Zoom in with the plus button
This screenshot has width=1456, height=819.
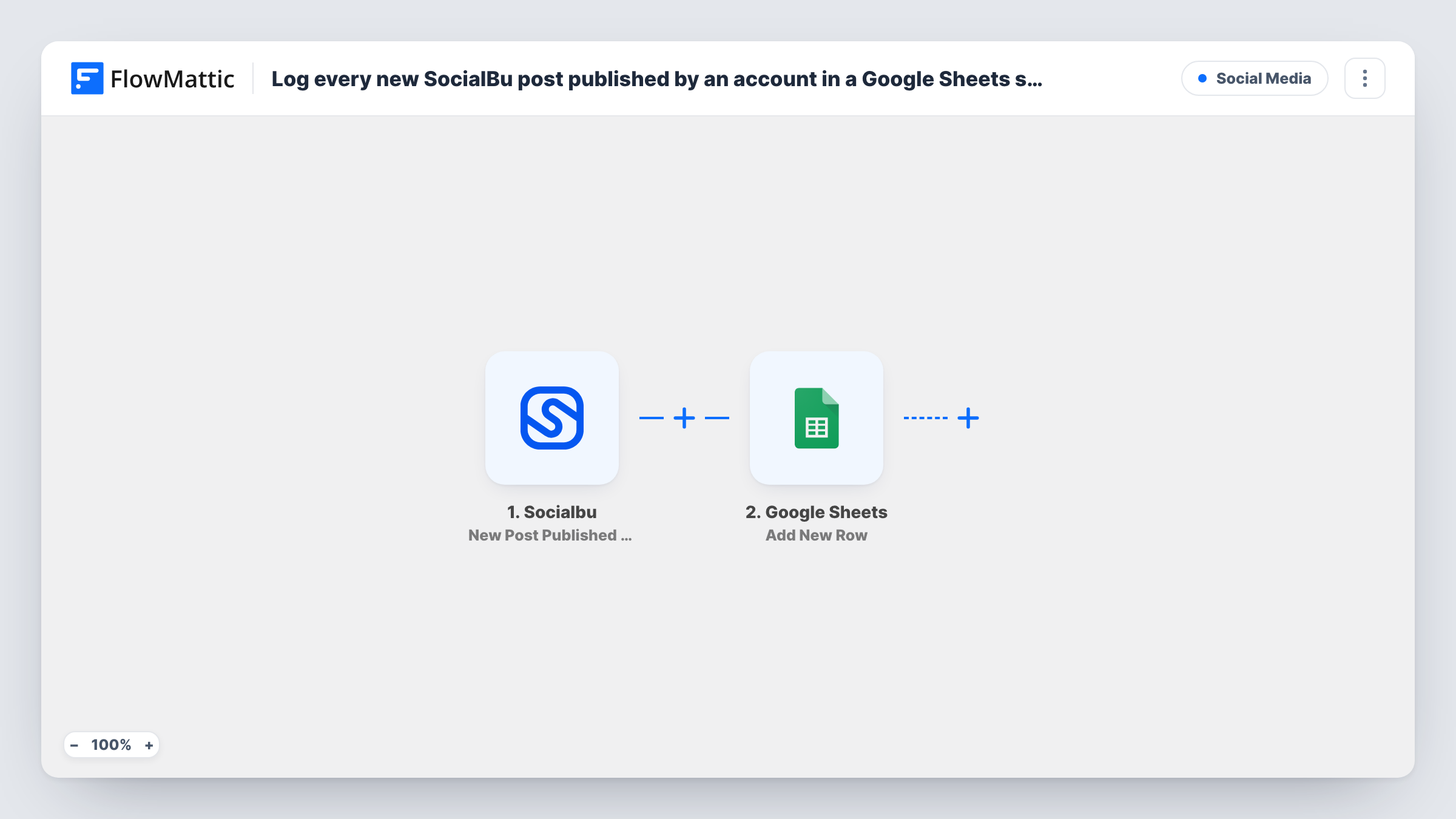tap(149, 745)
